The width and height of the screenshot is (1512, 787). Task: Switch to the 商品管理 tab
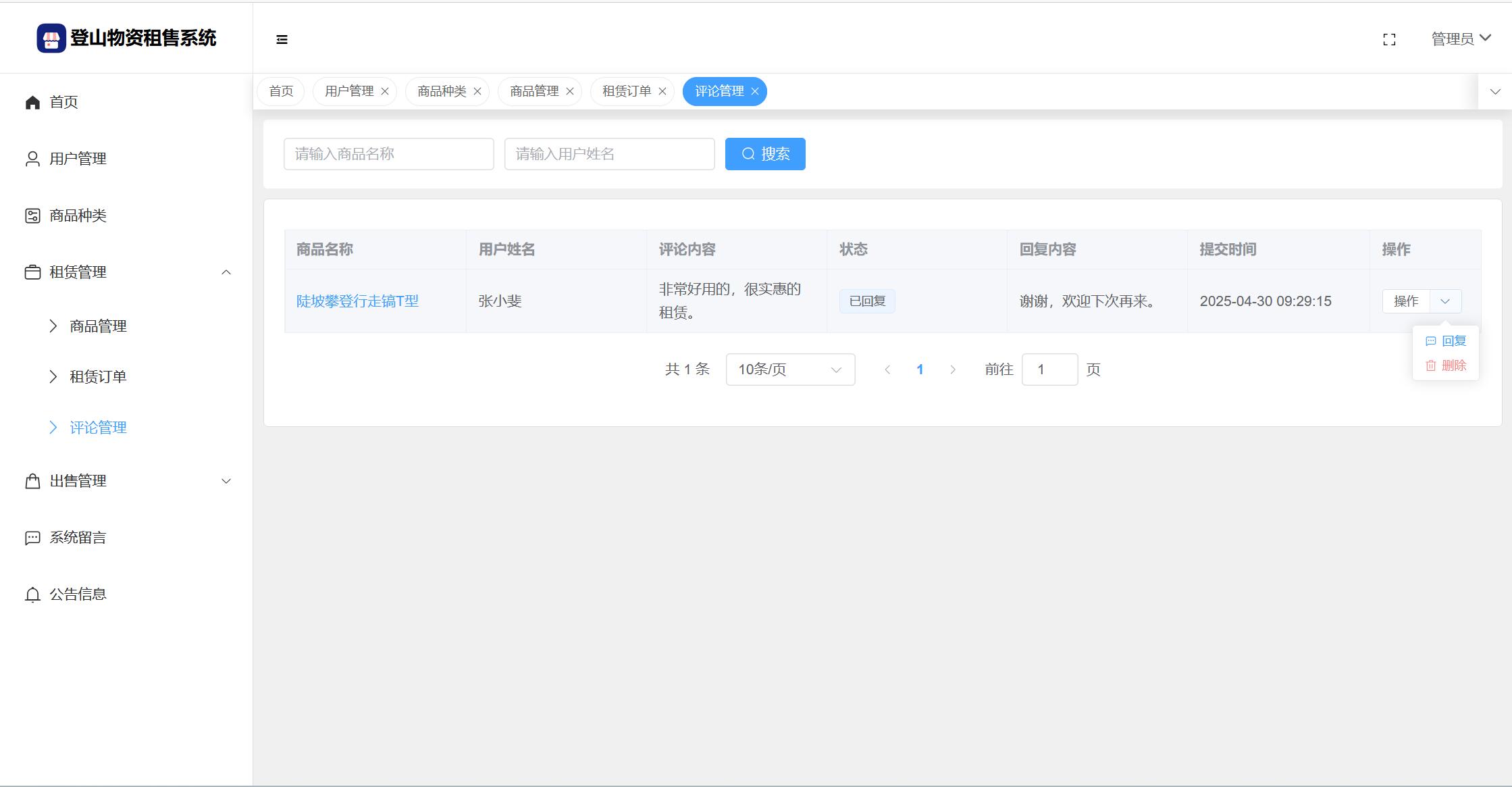[x=534, y=91]
